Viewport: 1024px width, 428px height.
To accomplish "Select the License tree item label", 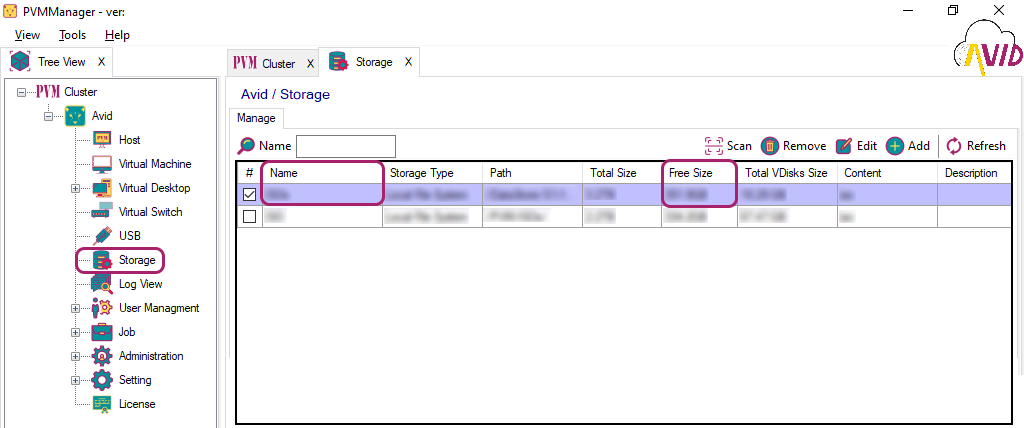I will point(137,404).
